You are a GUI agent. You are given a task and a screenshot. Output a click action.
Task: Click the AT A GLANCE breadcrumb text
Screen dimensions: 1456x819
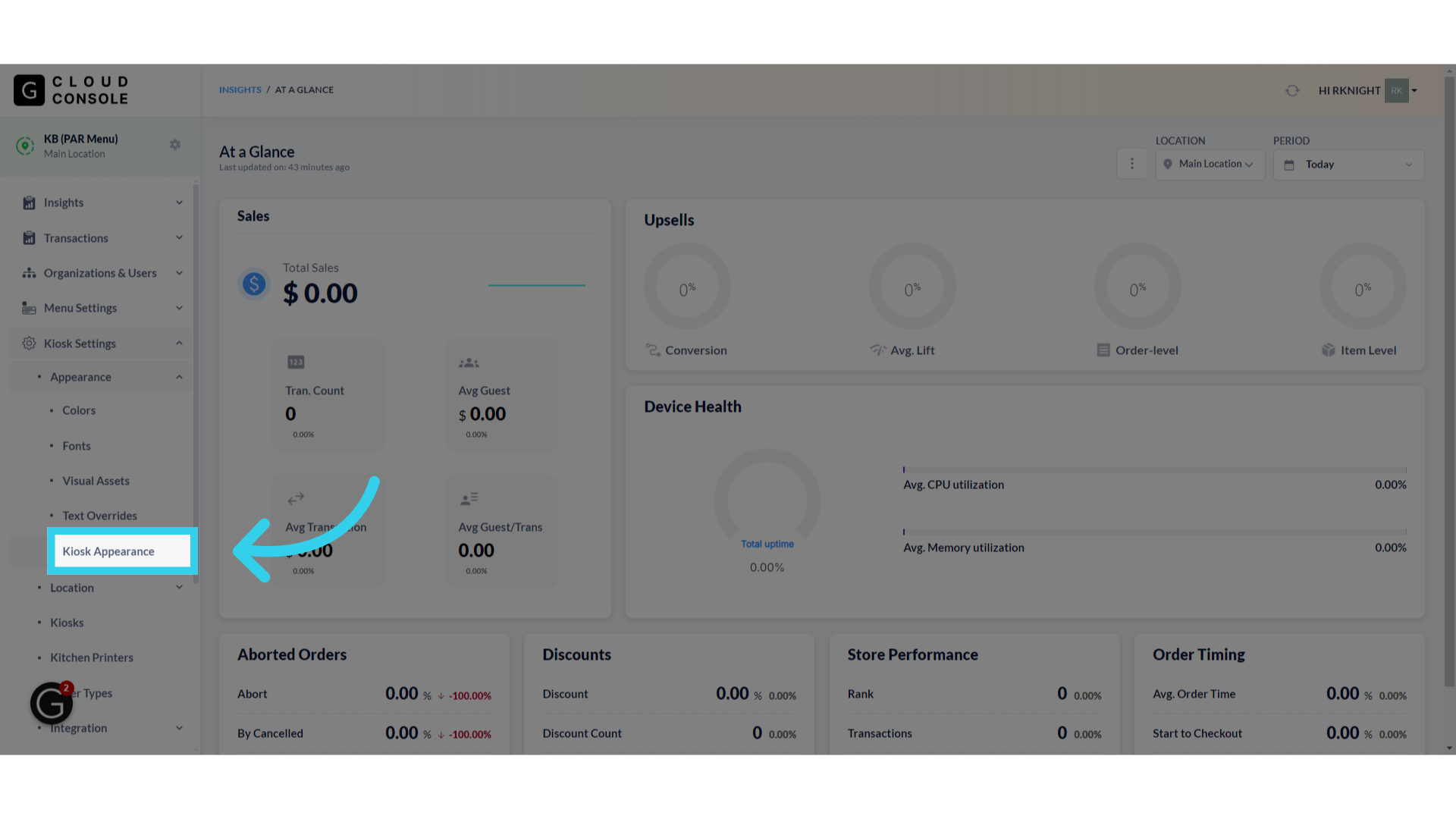[304, 89]
